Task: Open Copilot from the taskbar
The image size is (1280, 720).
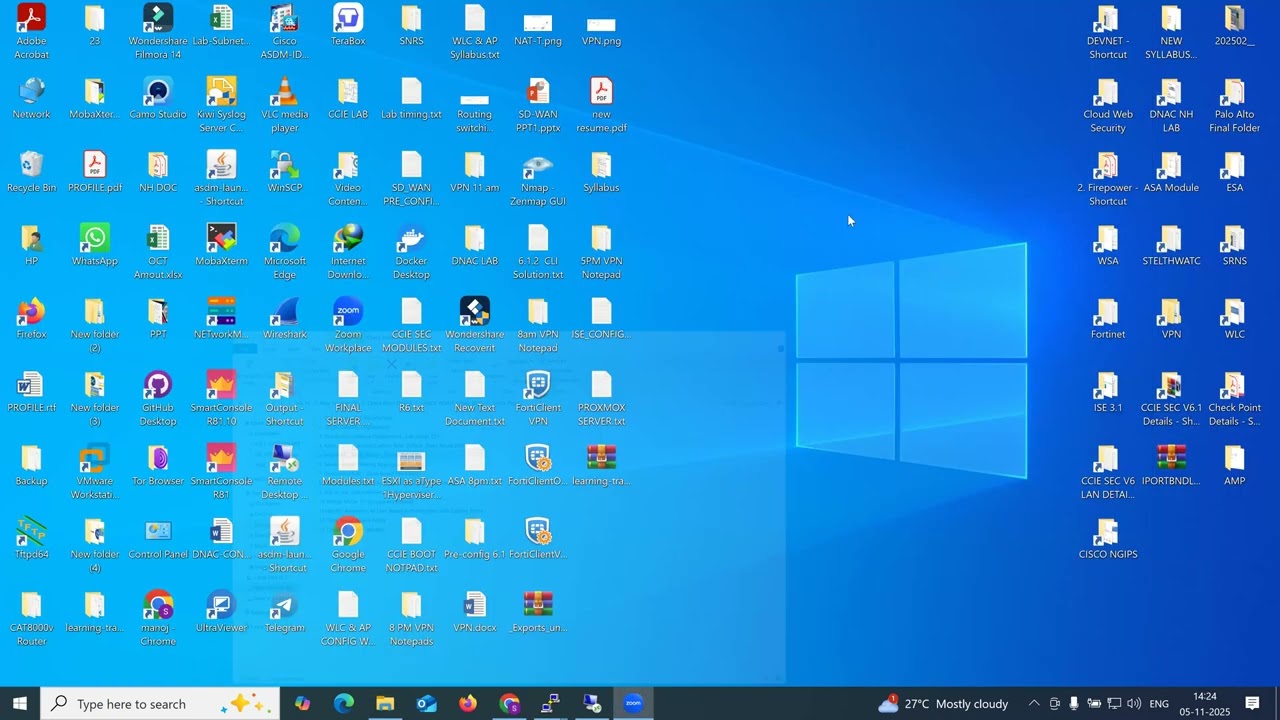Action: 302,704
